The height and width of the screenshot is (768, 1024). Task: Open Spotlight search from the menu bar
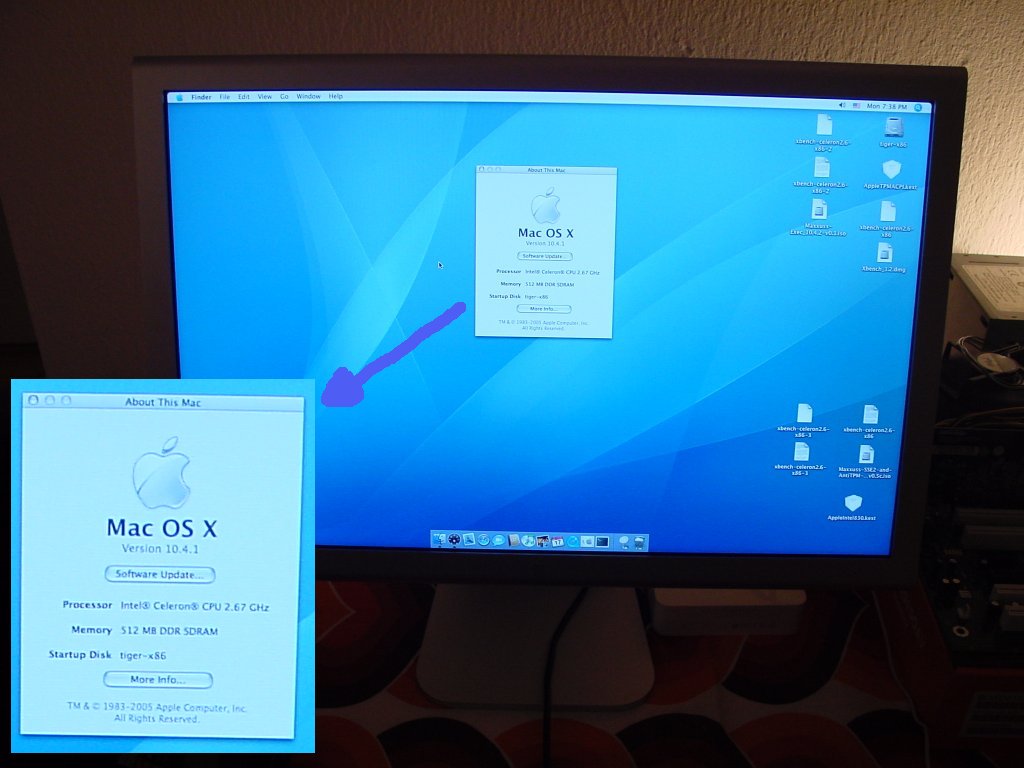[918, 108]
